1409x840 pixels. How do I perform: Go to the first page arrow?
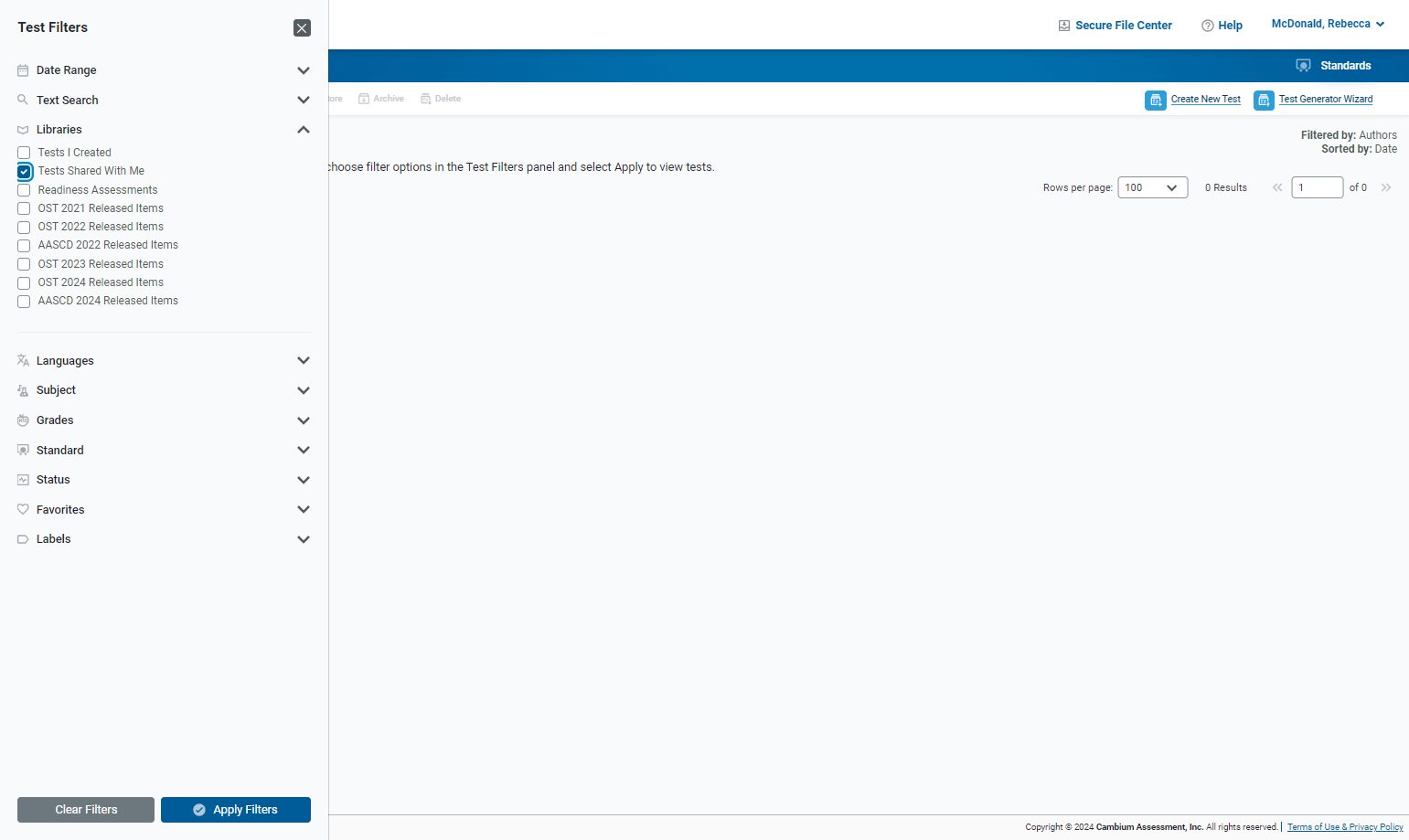pos(1277,187)
